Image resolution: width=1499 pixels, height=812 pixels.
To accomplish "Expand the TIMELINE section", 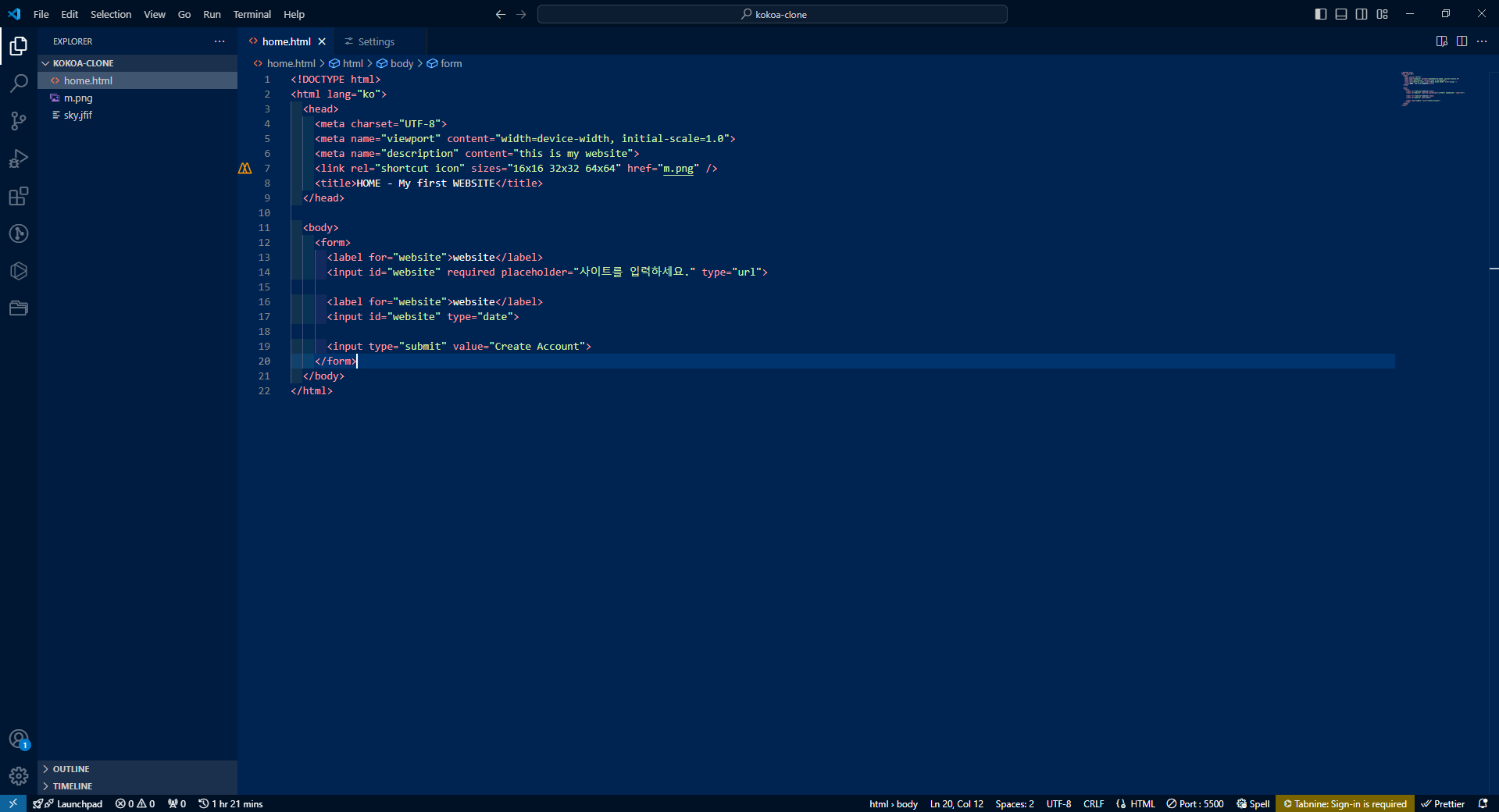I will (x=137, y=786).
